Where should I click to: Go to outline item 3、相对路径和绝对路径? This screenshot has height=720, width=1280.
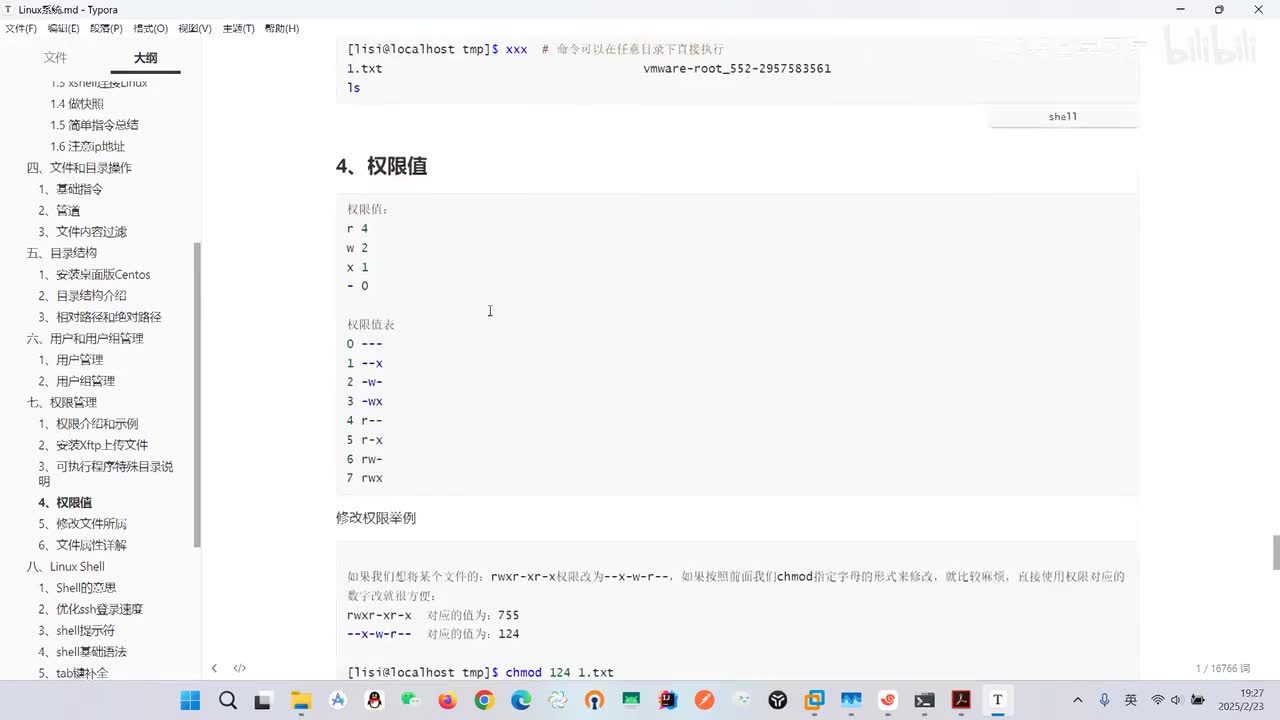click(x=100, y=317)
